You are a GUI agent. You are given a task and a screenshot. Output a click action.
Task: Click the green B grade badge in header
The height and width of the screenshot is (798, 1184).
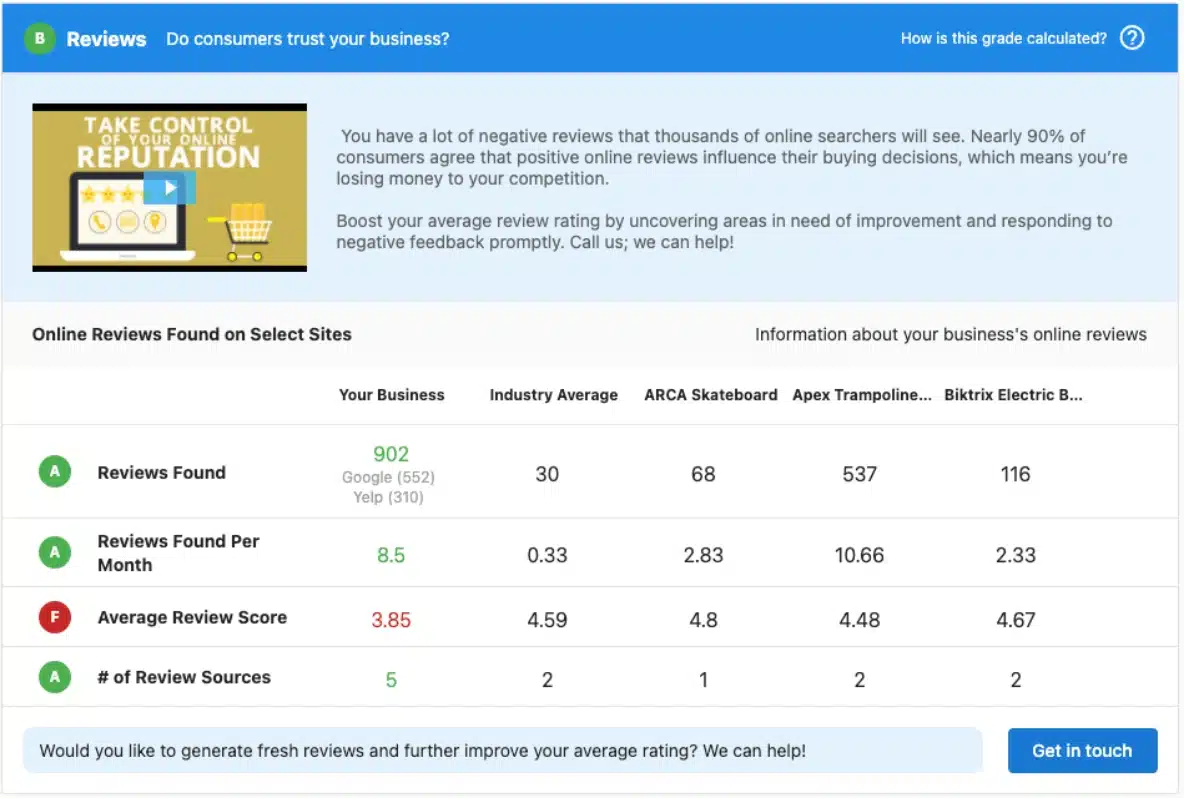(x=40, y=38)
